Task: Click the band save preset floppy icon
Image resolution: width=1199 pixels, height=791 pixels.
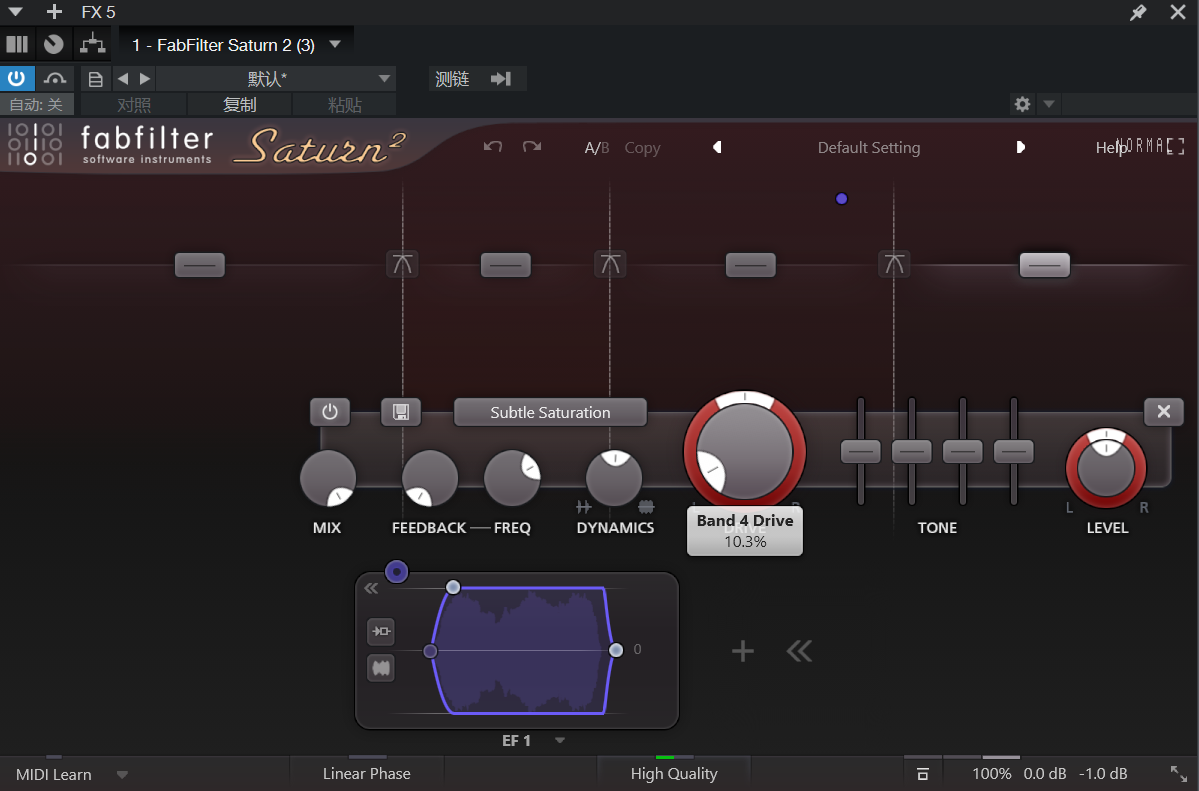Action: pyautogui.click(x=401, y=412)
